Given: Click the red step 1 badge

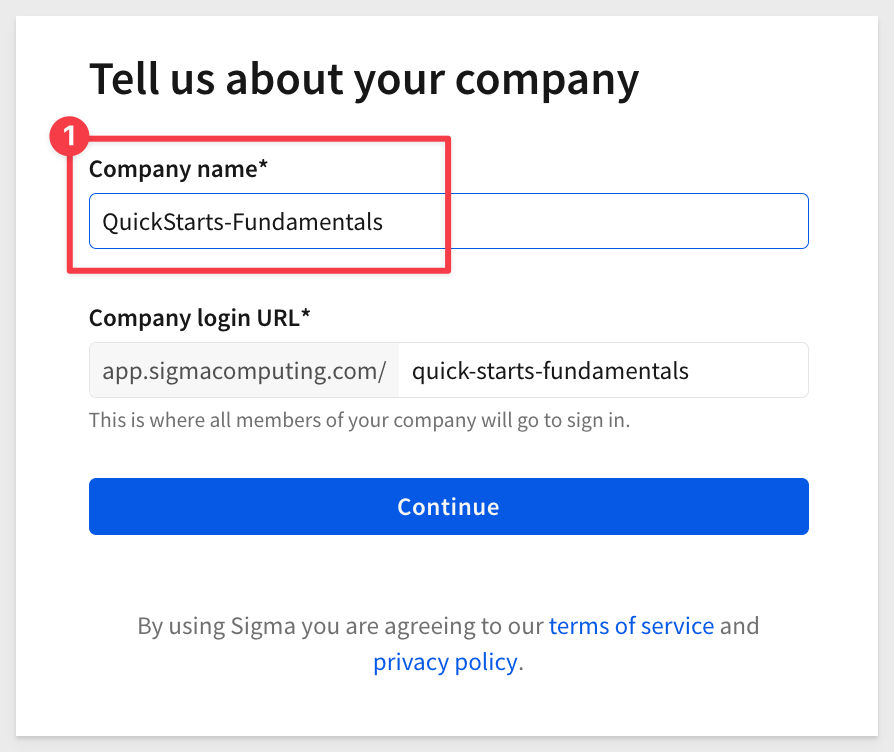Looking at the screenshot, I should pyautogui.click(x=69, y=136).
